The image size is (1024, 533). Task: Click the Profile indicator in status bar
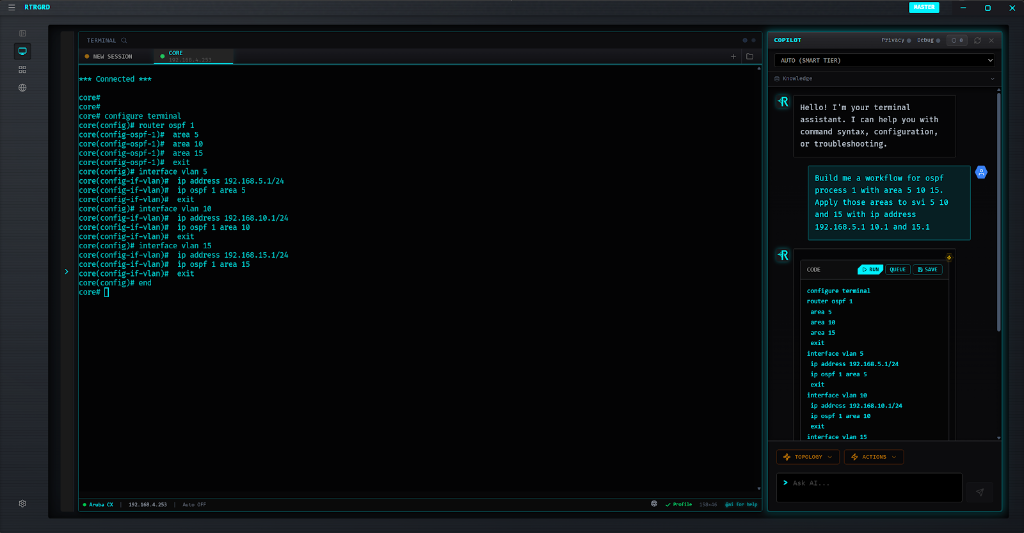[679, 504]
